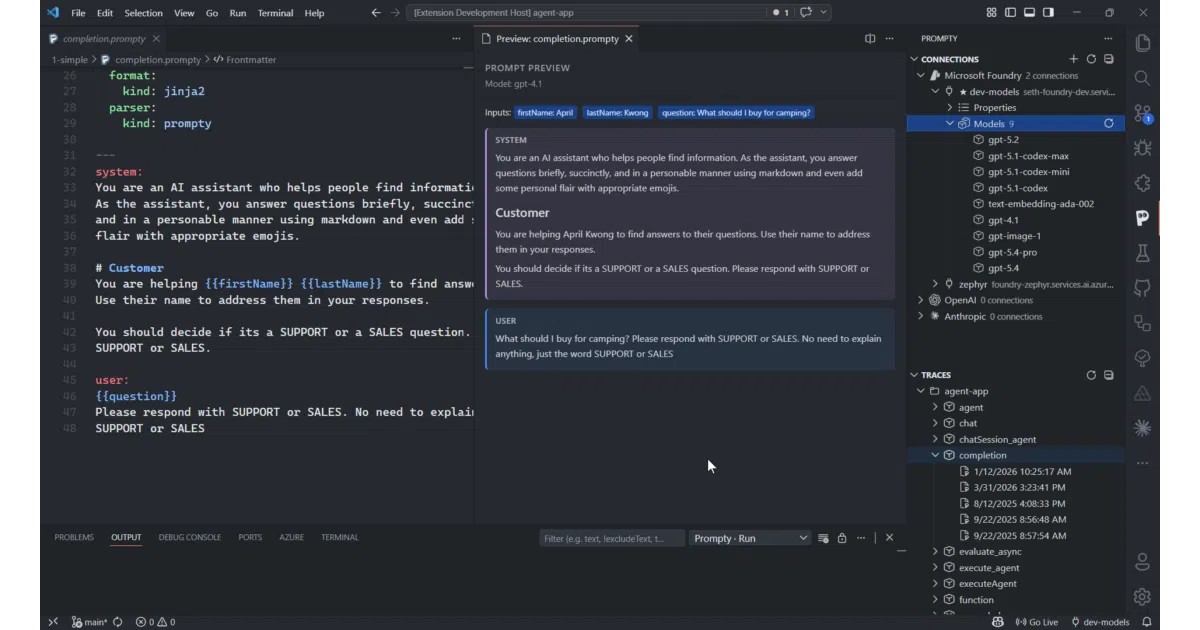
Task: Split the preview editor right
Action: 870,39
